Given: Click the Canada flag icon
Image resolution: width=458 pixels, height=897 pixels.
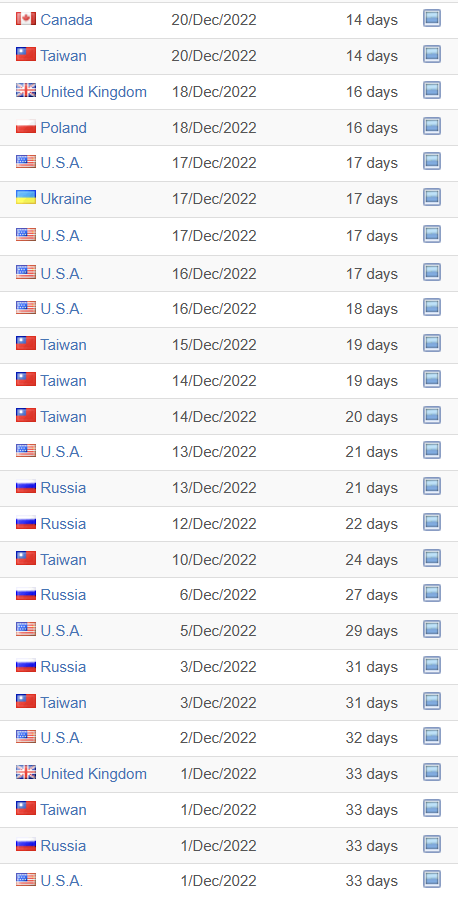Looking at the screenshot, I should 26,19.
